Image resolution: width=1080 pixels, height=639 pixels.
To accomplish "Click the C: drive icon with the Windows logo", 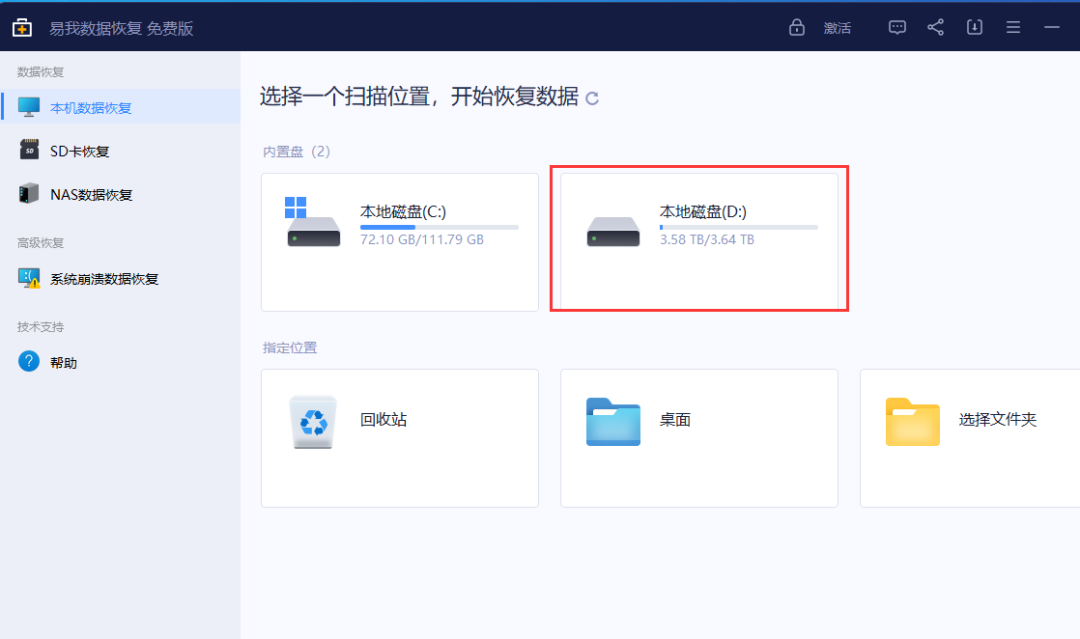I will (x=313, y=222).
